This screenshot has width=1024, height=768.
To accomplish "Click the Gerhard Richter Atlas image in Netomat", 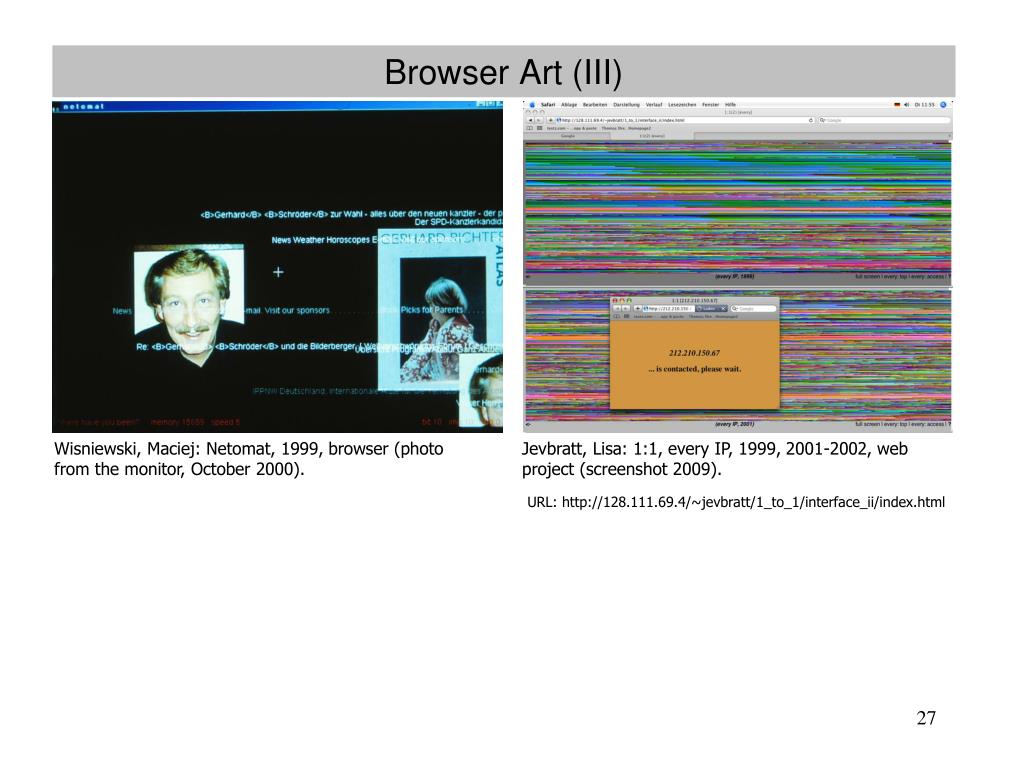I will click(441, 310).
